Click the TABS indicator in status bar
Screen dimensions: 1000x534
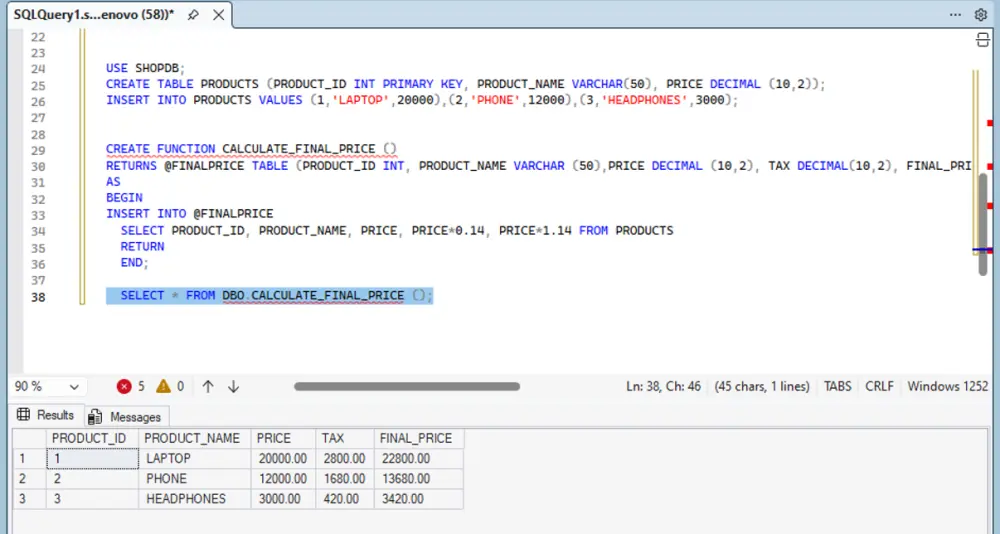pos(837,386)
